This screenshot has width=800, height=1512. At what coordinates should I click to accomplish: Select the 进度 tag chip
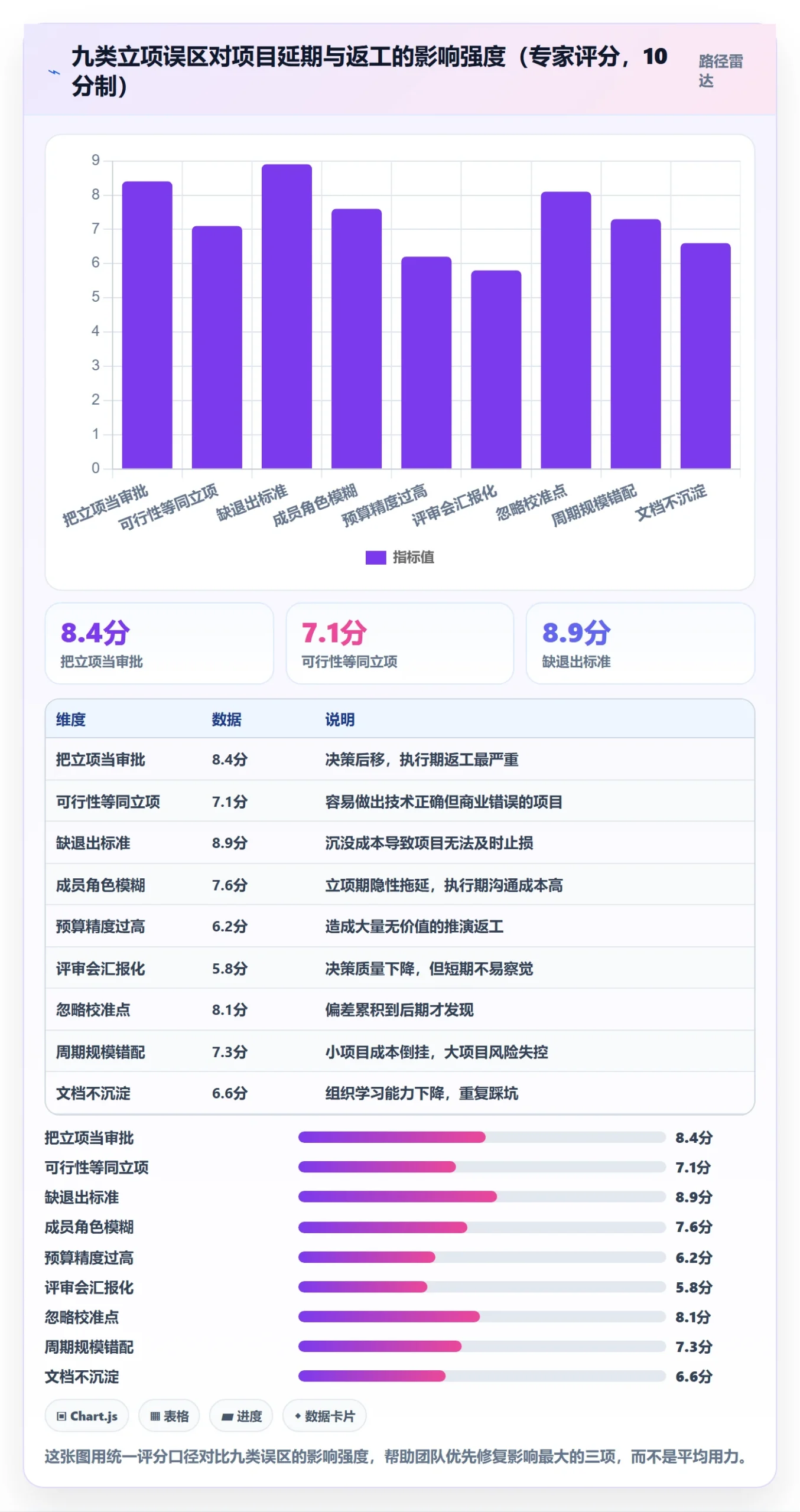click(x=241, y=1416)
